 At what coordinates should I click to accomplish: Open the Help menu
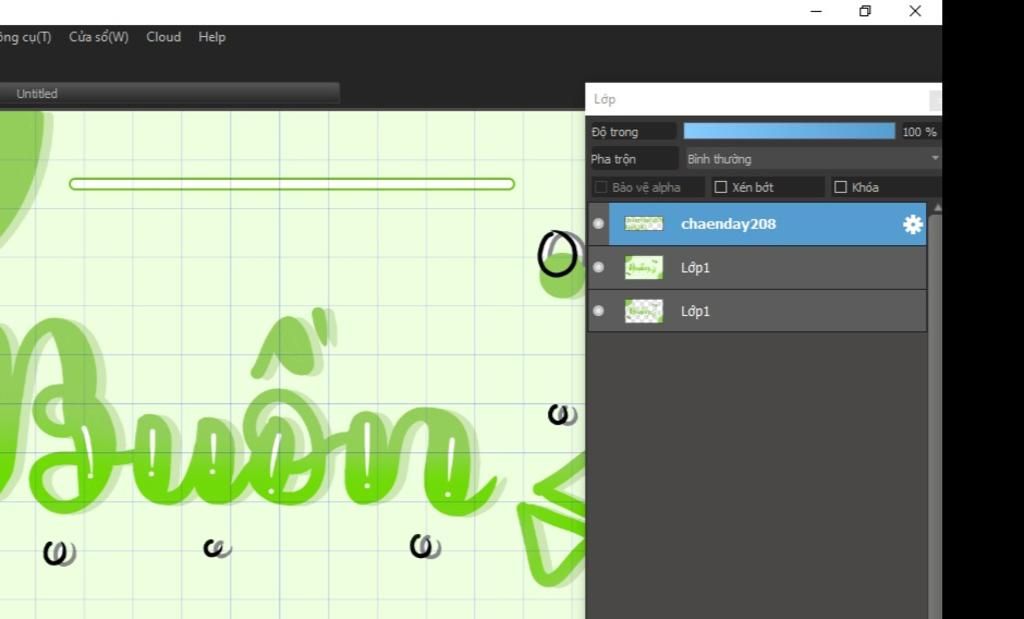pos(212,37)
